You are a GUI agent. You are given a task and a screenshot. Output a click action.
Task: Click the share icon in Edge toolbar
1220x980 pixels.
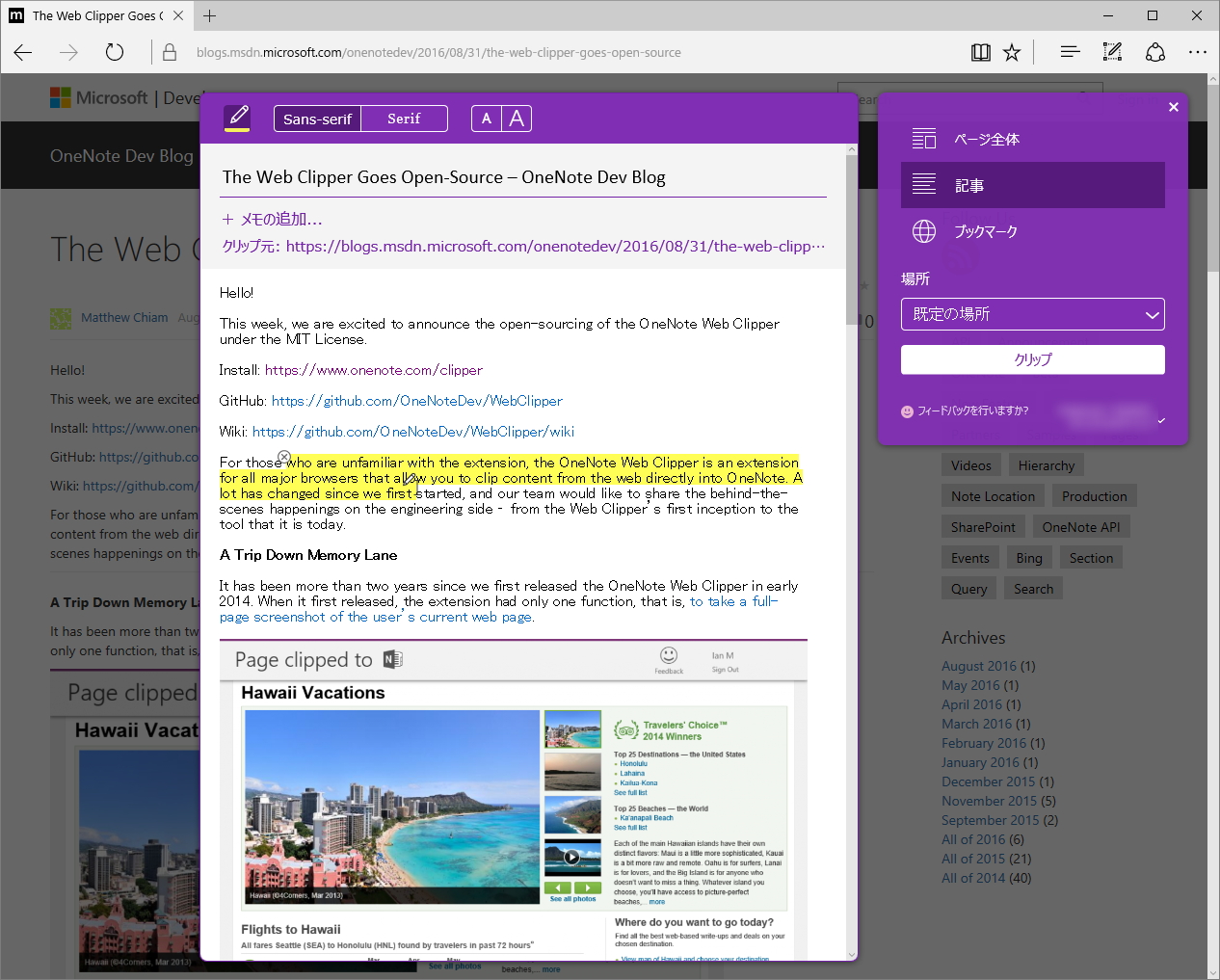tap(1154, 52)
